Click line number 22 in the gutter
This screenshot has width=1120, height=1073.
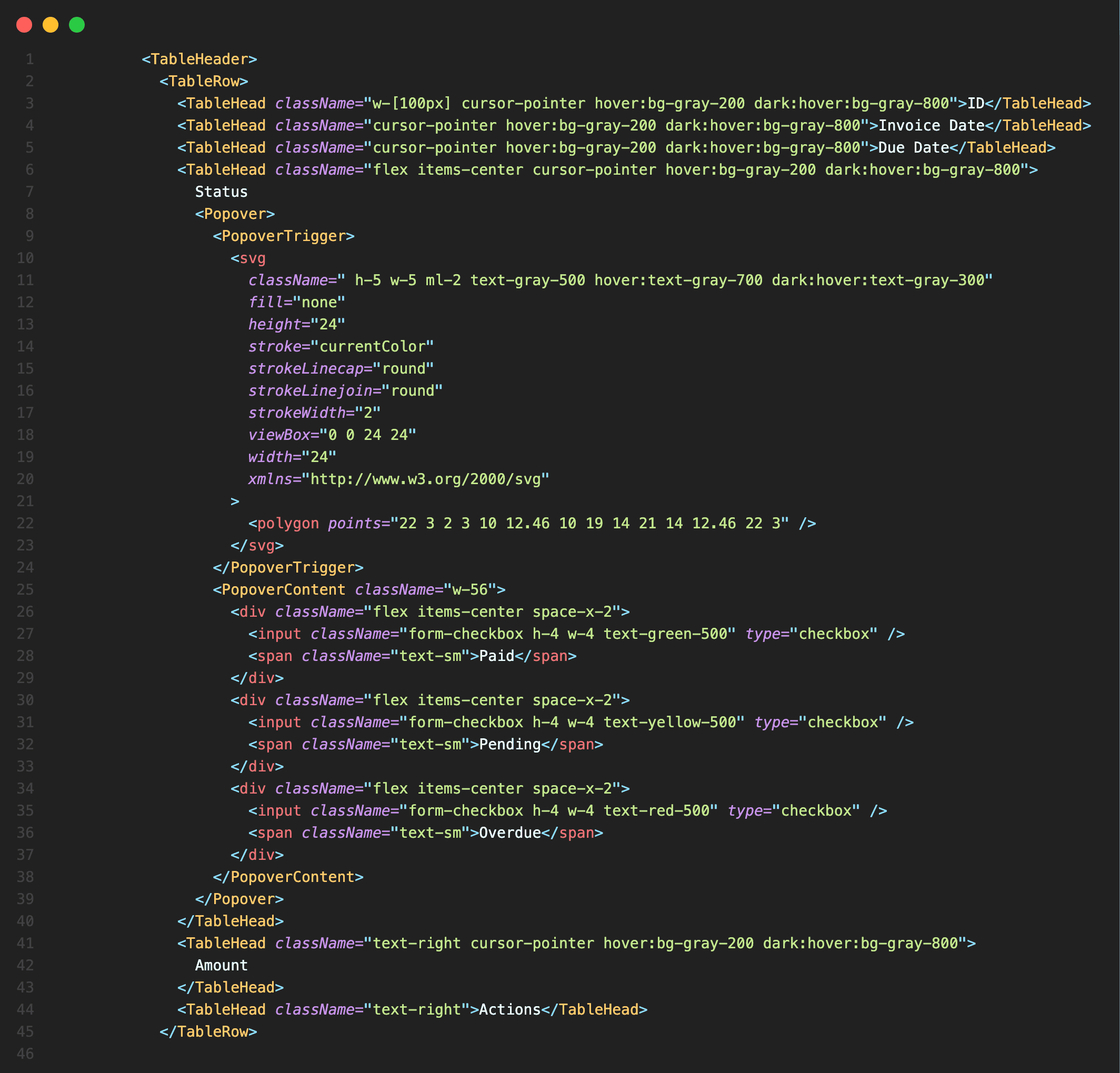coord(25,523)
